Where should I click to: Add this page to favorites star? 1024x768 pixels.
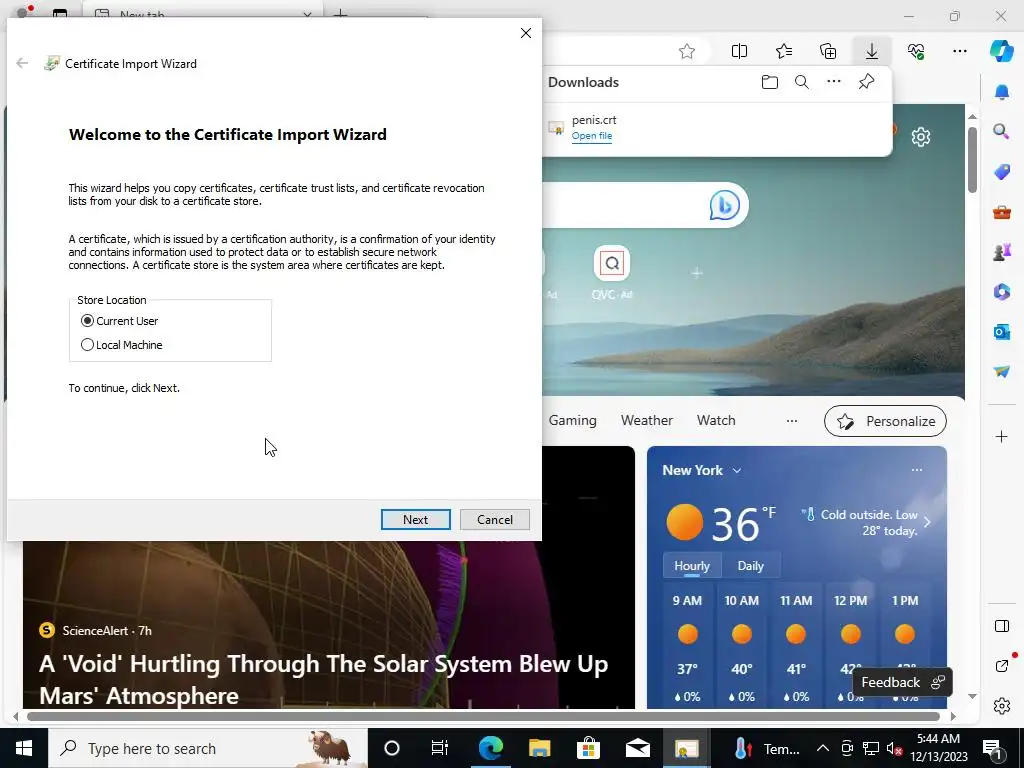click(x=686, y=51)
